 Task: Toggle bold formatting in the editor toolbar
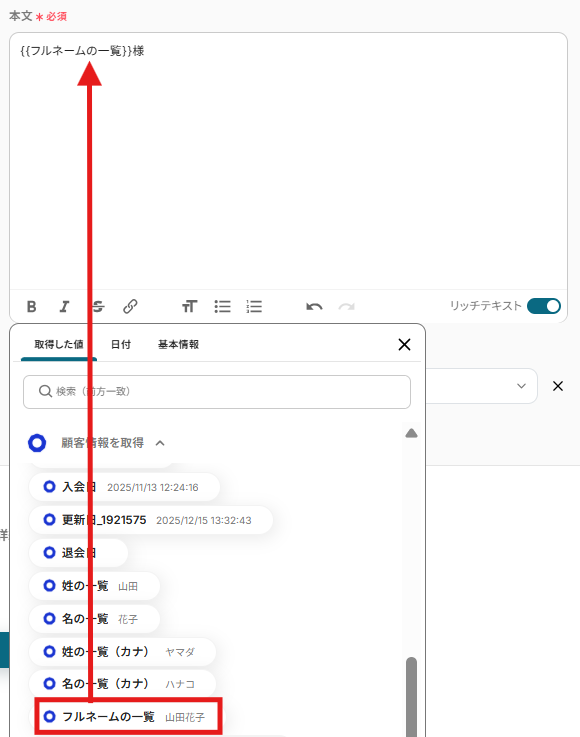31,307
